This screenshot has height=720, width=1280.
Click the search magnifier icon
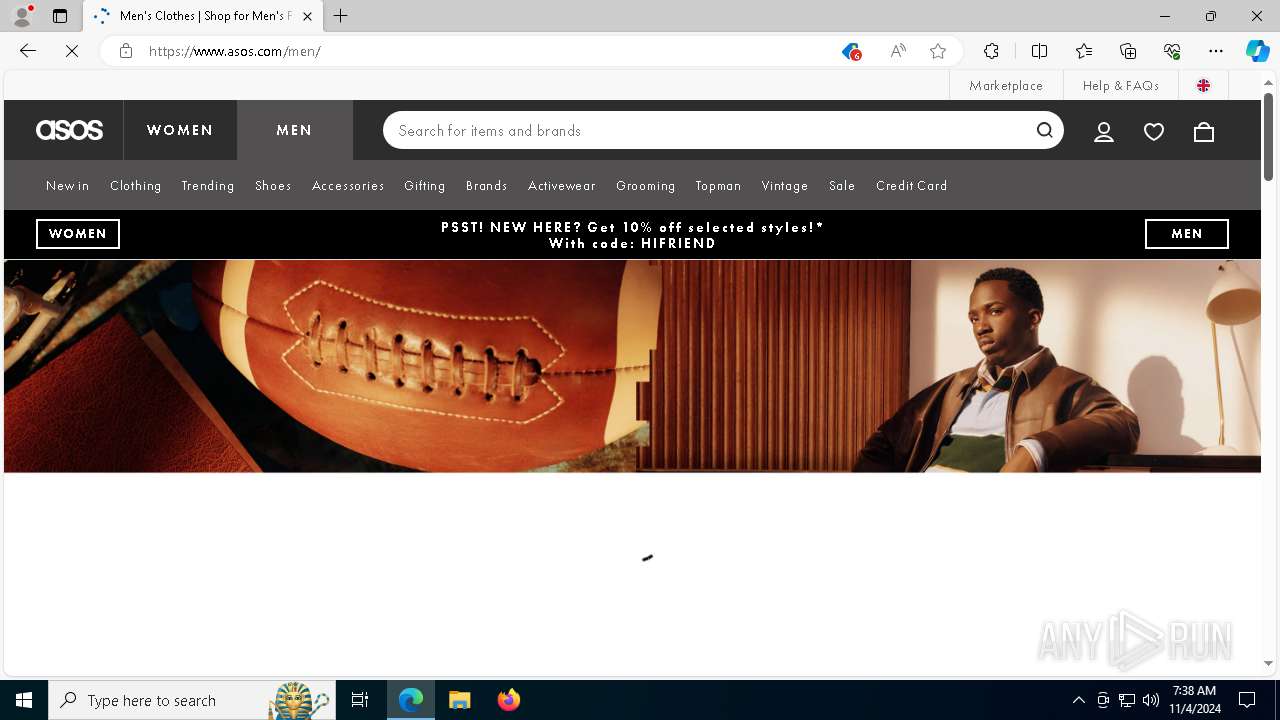[x=1045, y=130]
